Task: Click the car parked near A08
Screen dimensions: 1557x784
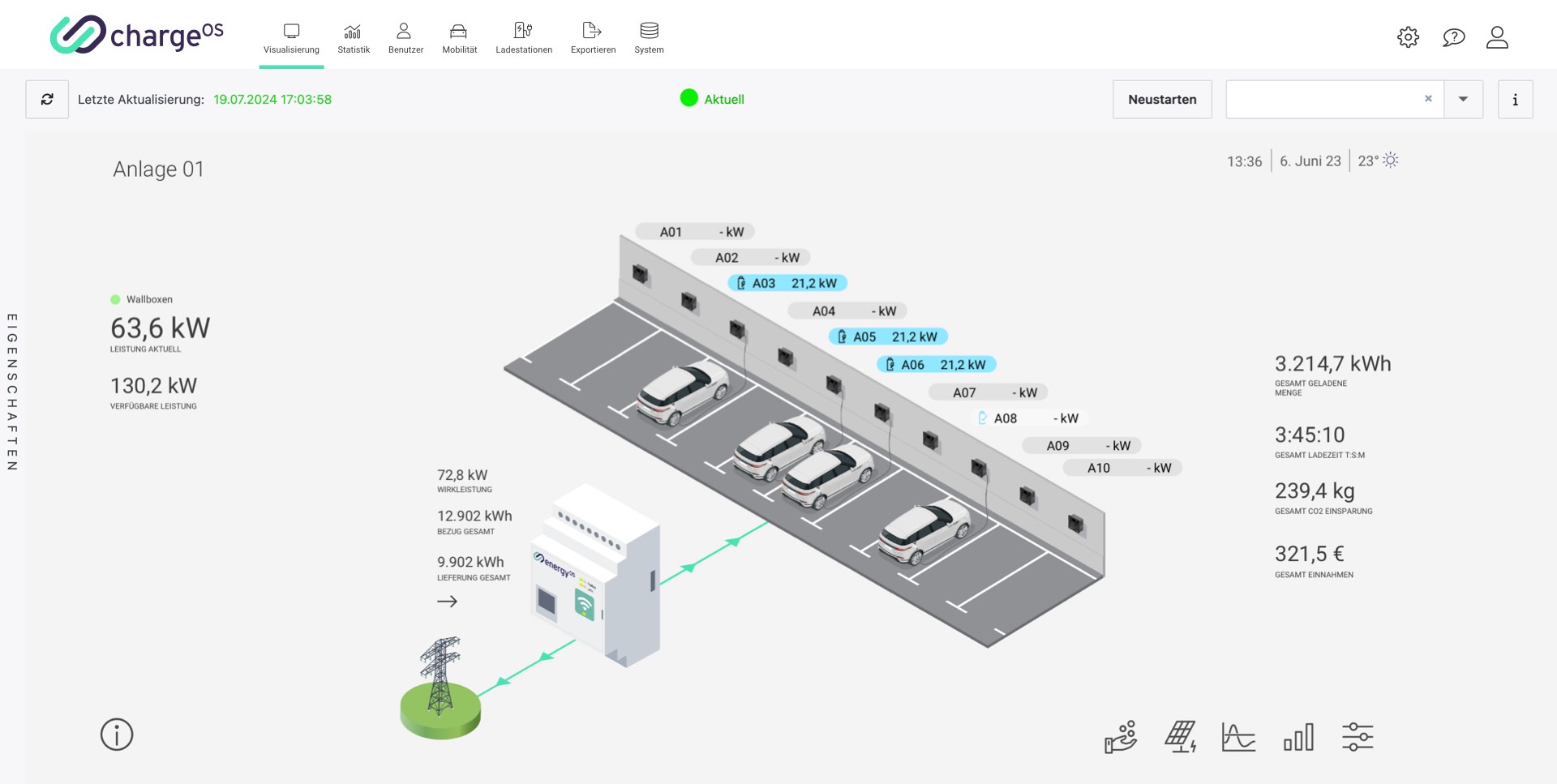Action: coord(924,531)
